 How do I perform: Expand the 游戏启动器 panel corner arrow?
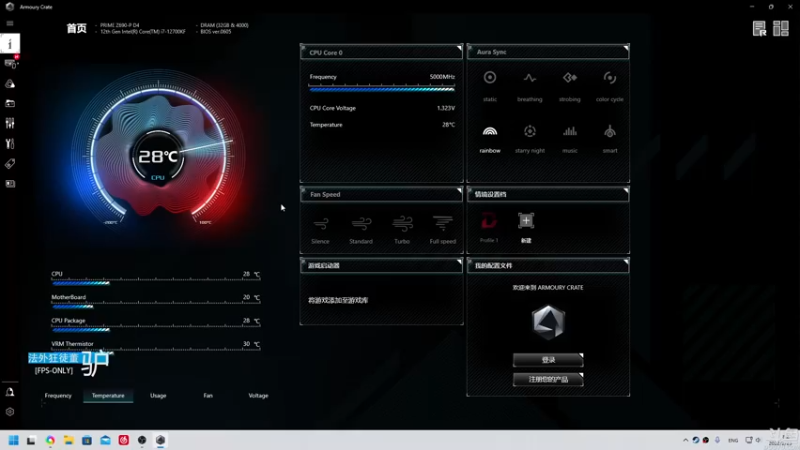point(459,262)
